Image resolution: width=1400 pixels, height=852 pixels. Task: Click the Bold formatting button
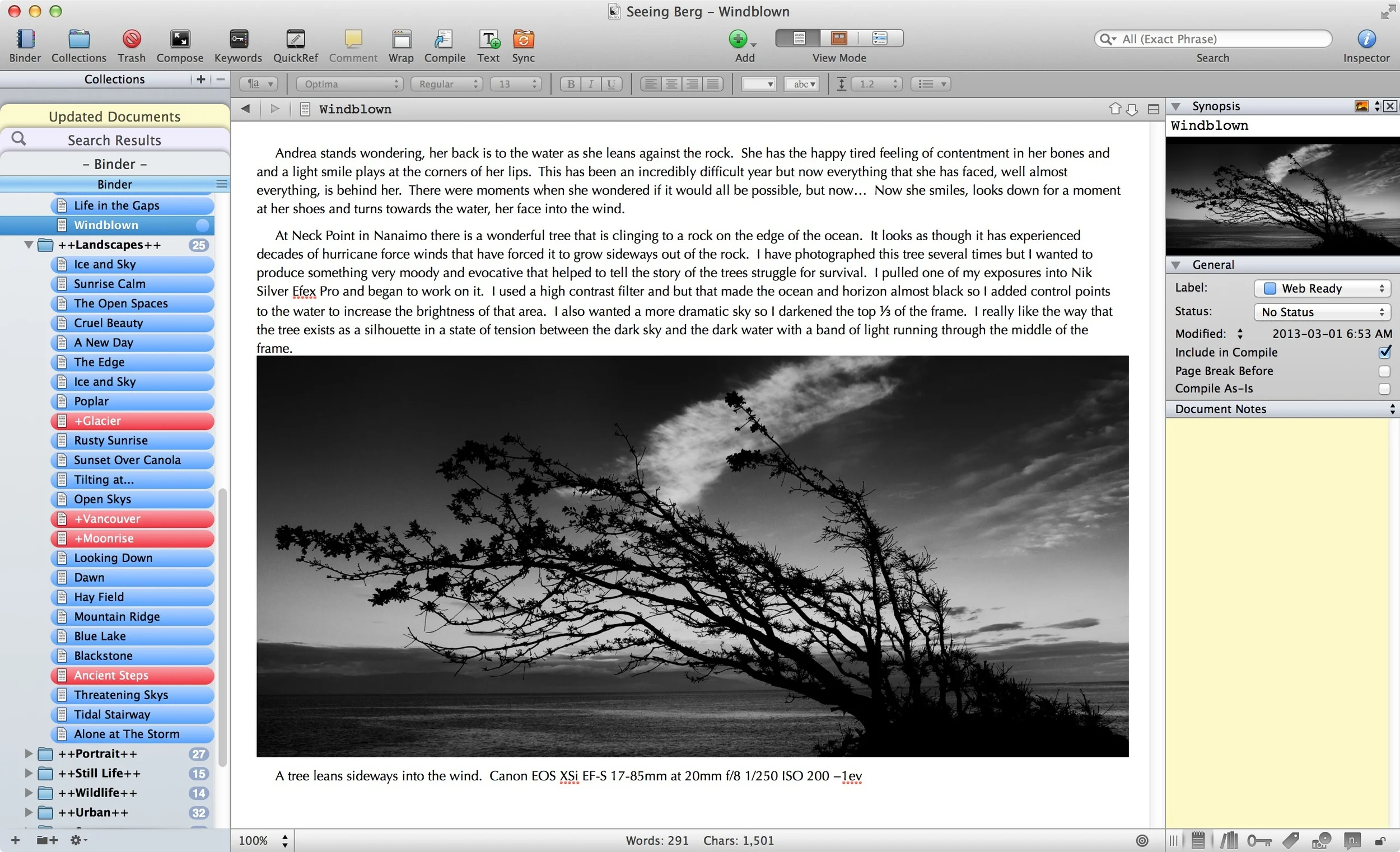(571, 84)
